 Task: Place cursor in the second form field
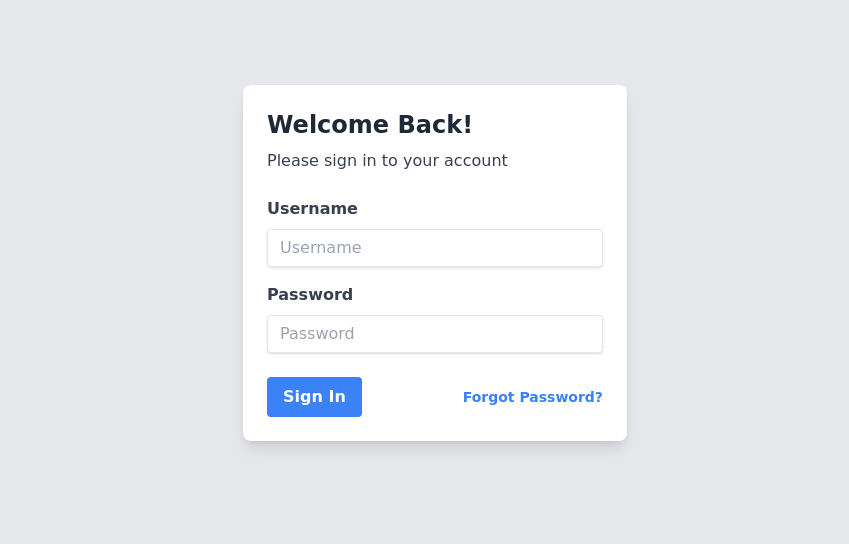(x=434, y=334)
